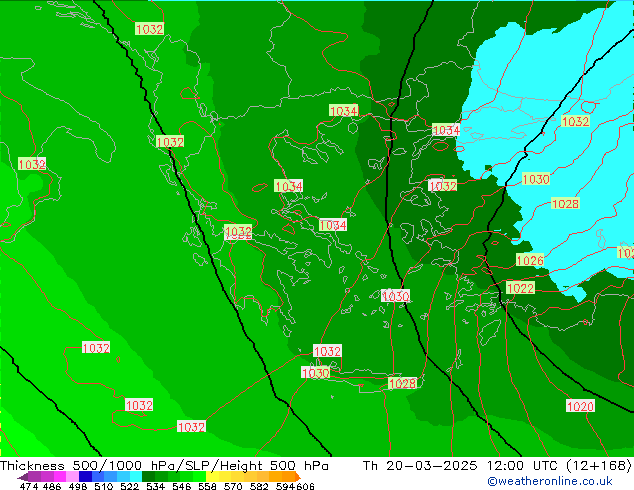The width and height of the screenshot is (634, 490).
Task: Click the 546 legend value
Action: coord(181,486)
